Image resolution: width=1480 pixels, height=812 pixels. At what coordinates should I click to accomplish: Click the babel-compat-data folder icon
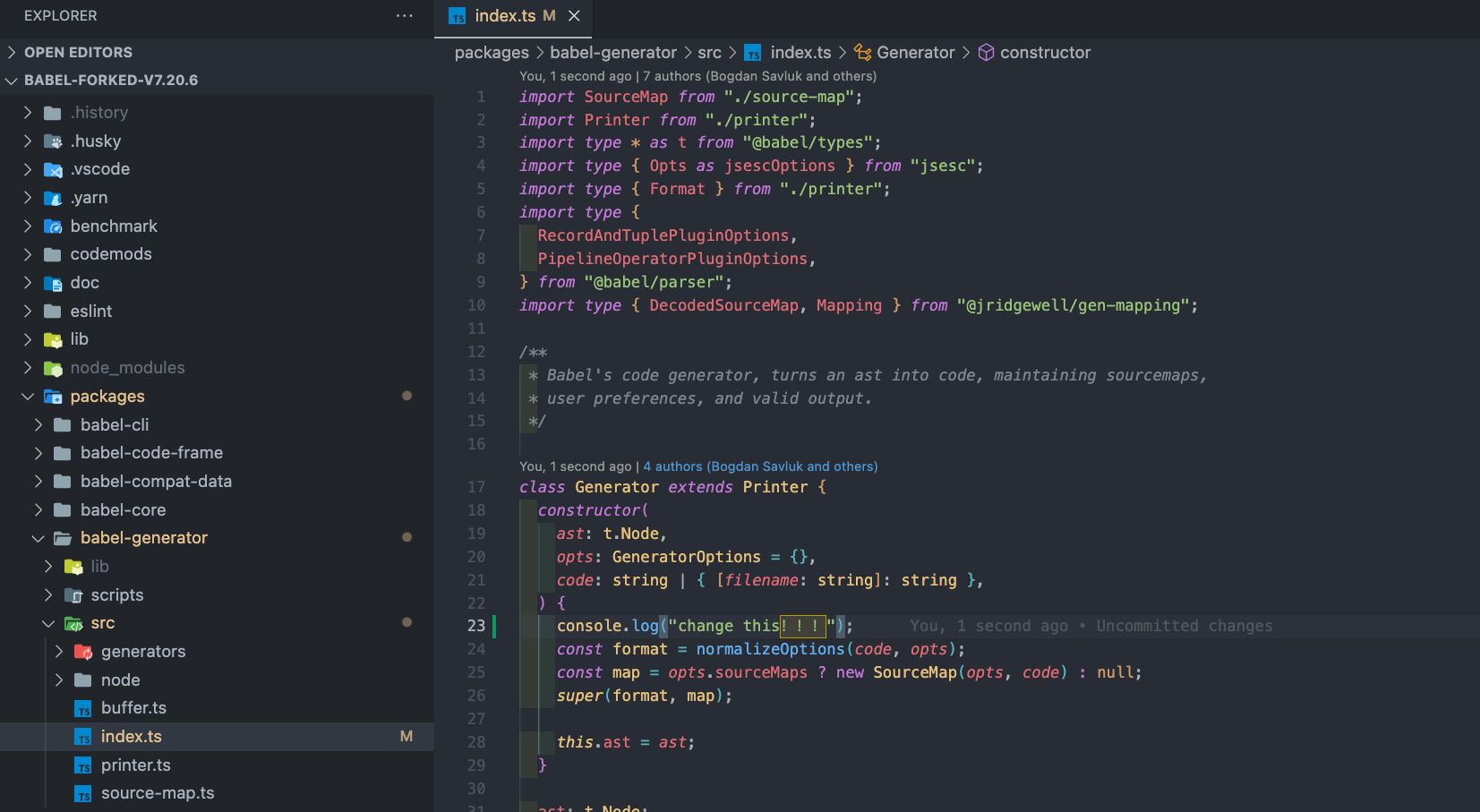click(x=63, y=482)
